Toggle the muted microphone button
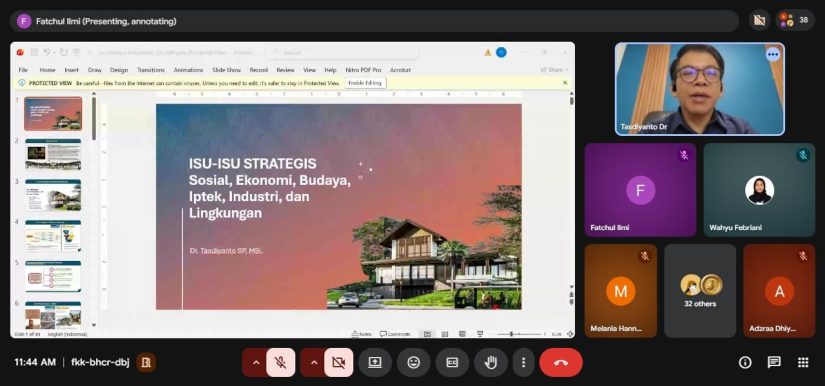Image resolution: width=825 pixels, height=386 pixels. coord(280,362)
